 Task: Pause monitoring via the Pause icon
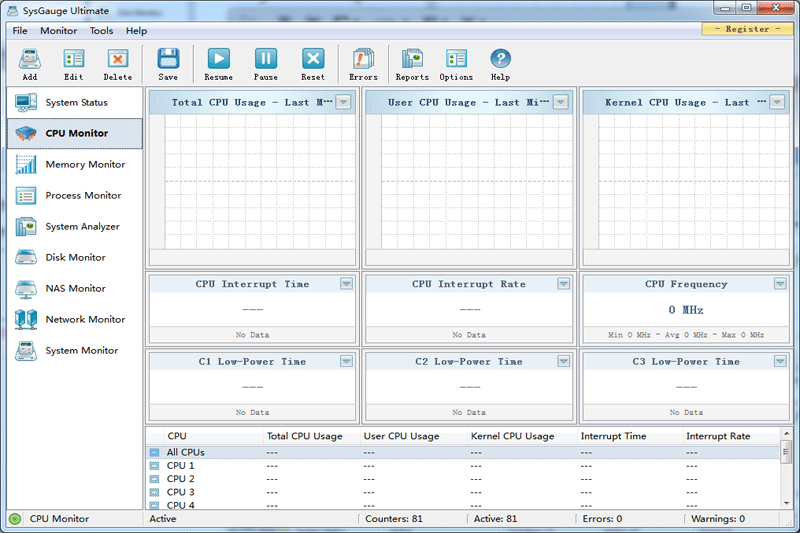pos(266,64)
